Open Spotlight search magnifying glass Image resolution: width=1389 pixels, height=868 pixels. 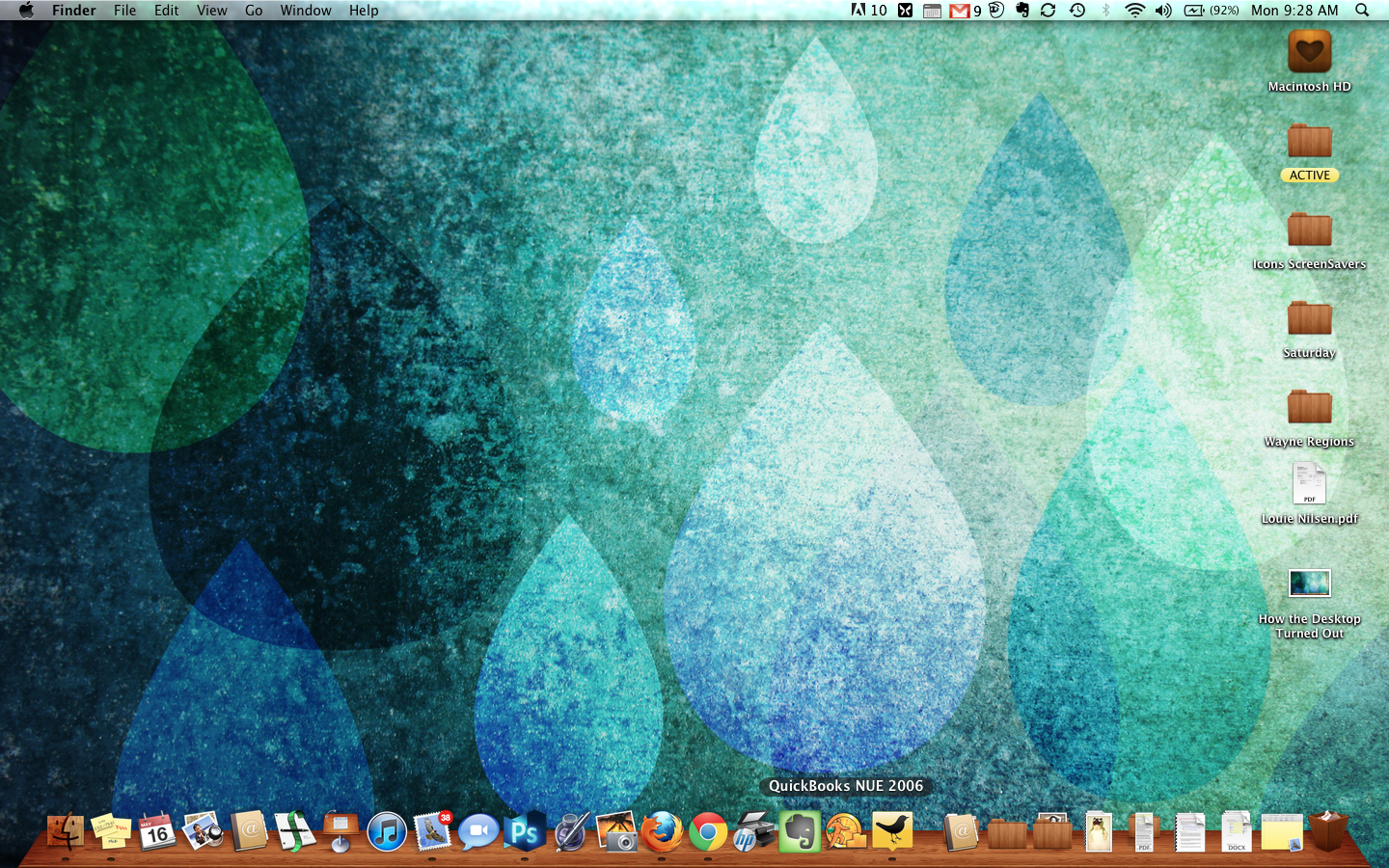tap(1362, 11)
